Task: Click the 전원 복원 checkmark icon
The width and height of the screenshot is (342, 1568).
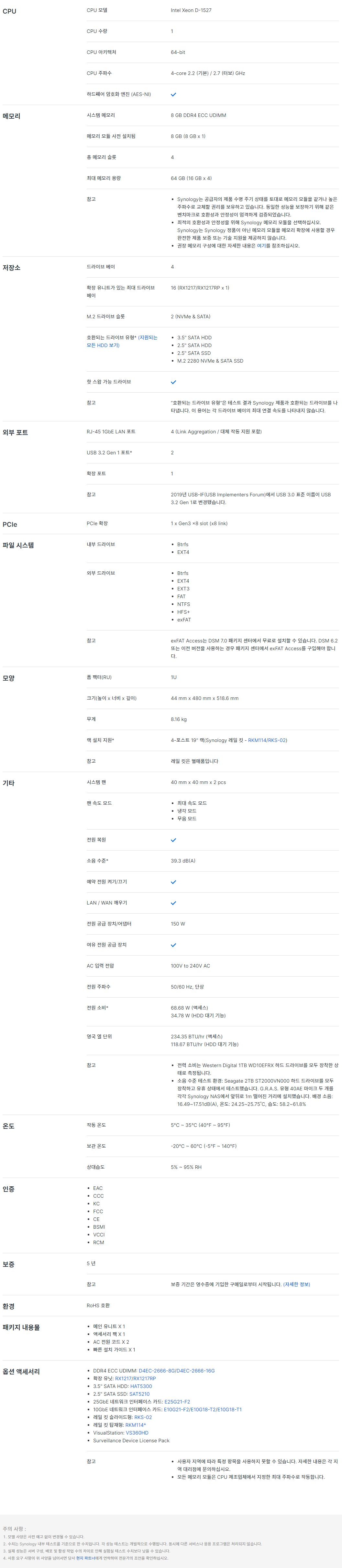Action: tap(173, 840)
